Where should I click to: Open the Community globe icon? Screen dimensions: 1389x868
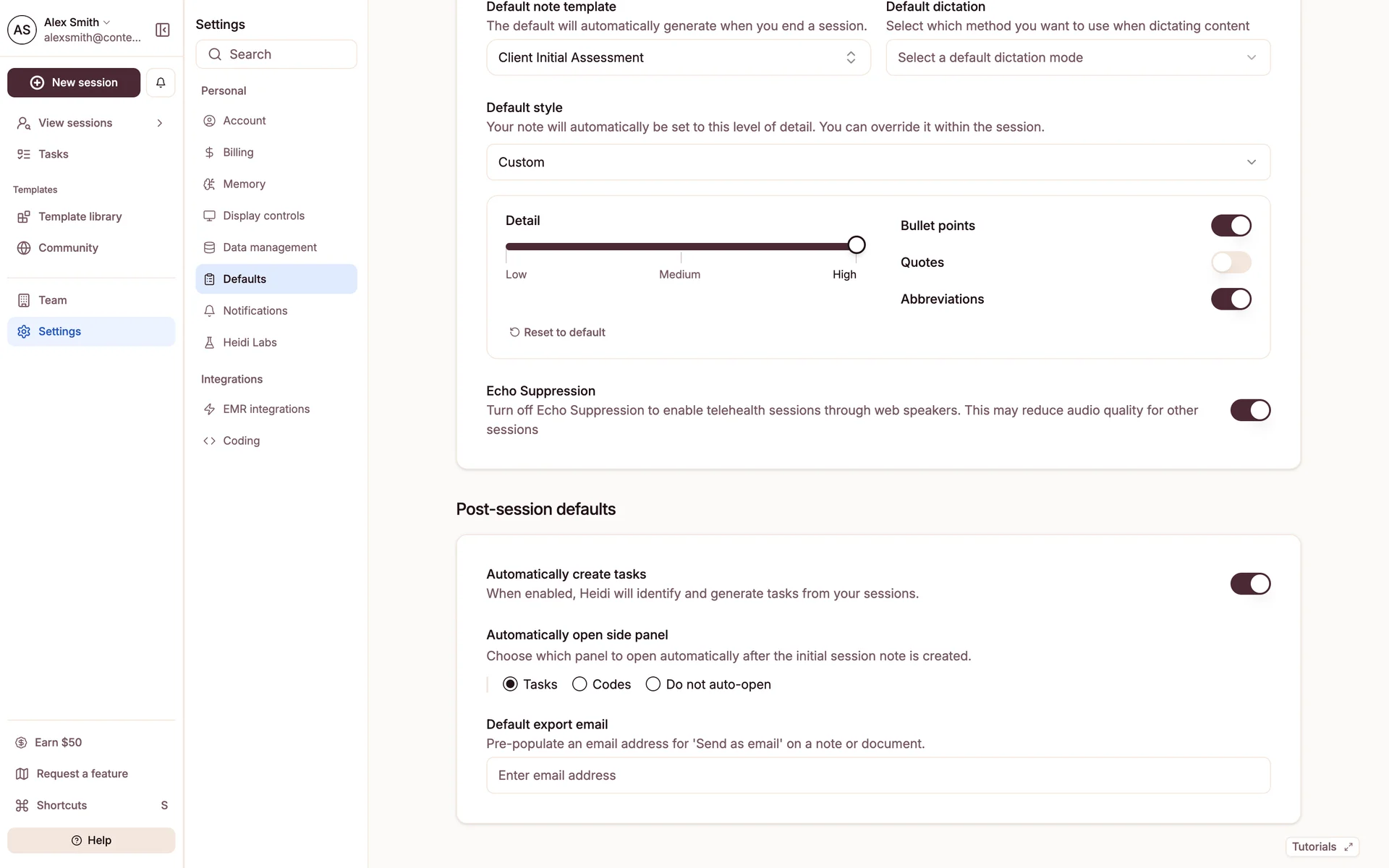pos(24,248)
